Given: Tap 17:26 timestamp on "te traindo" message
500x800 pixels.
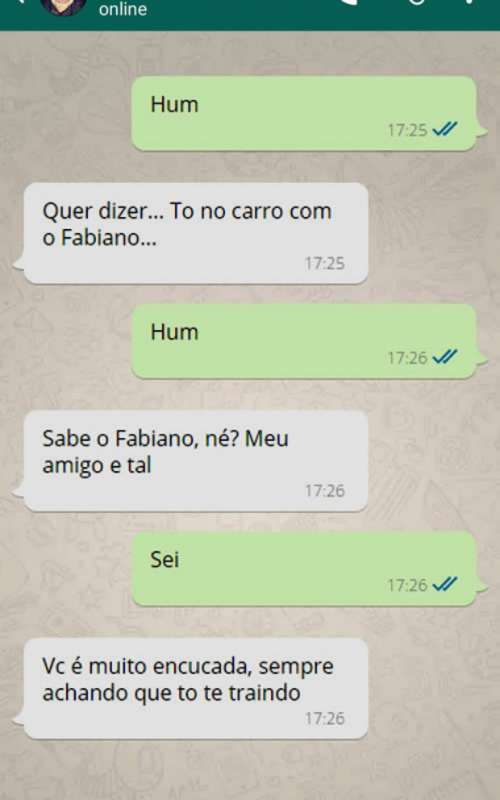Looking at the screenshot, I should (325, 718).
